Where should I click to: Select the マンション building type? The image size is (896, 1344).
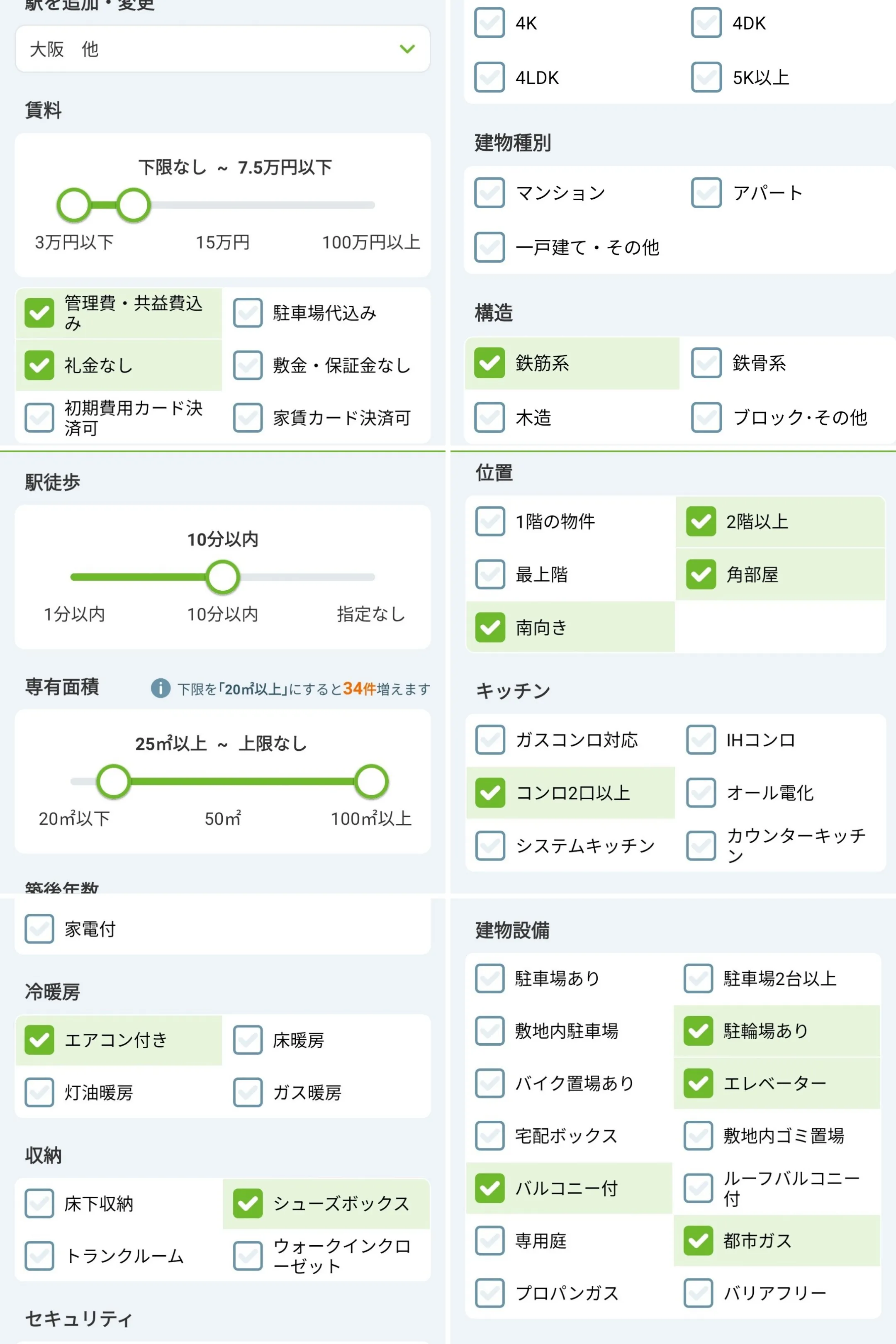pyautogui.click(x=490, y=192)
